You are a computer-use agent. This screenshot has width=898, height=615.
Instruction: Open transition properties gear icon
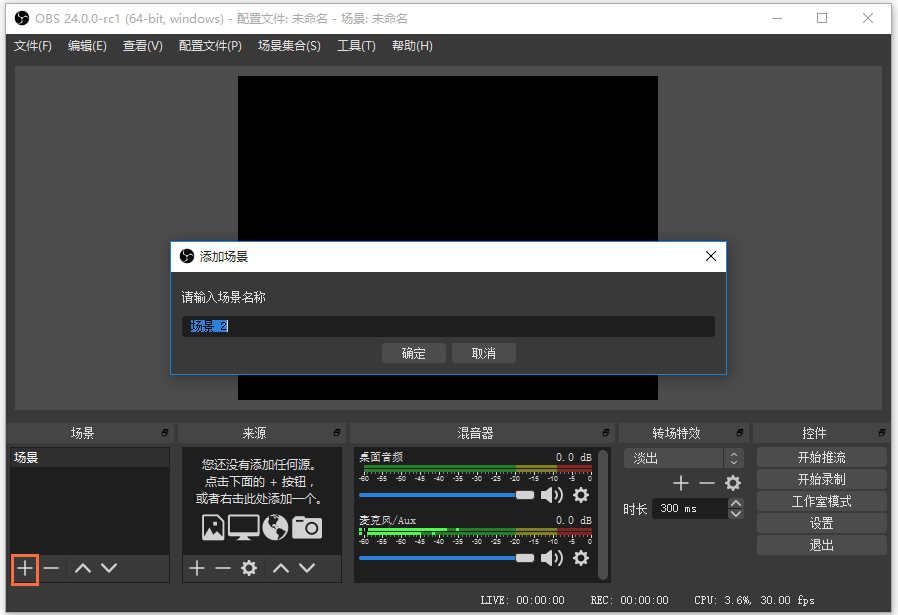point(733,483)
